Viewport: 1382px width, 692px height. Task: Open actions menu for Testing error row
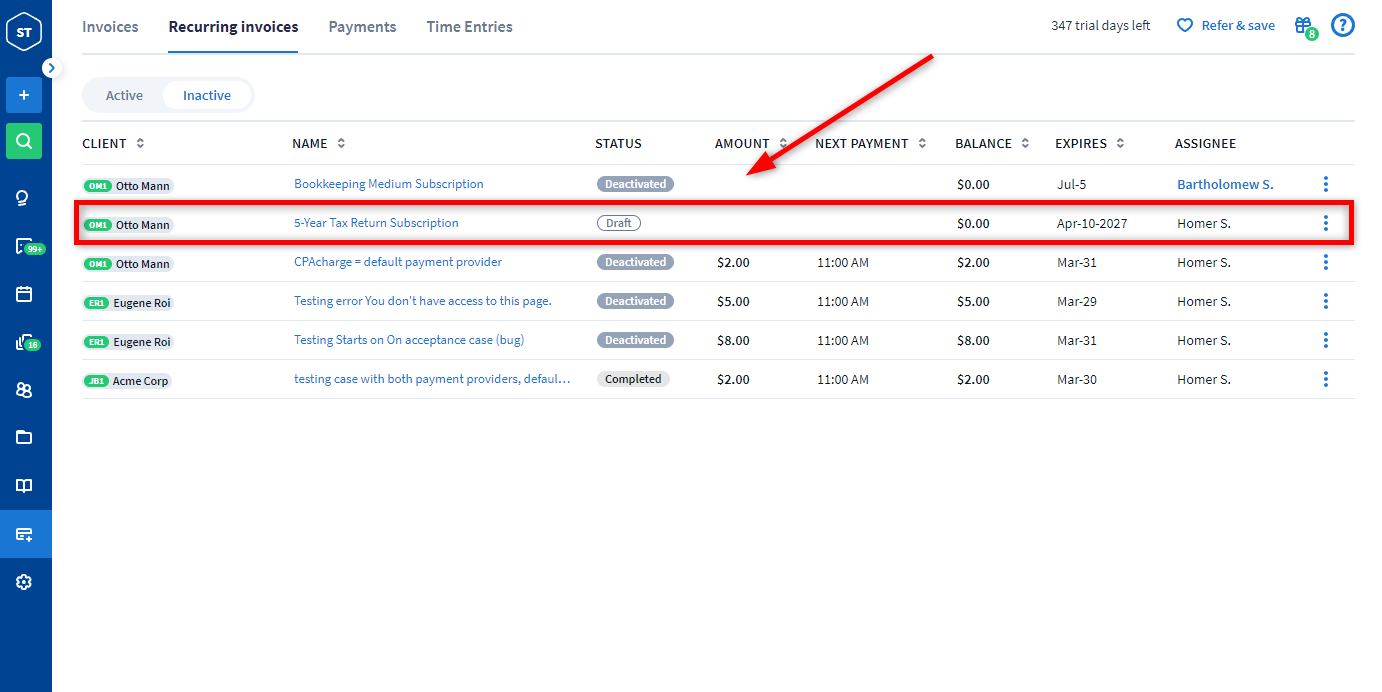(x=1326, y=301)
